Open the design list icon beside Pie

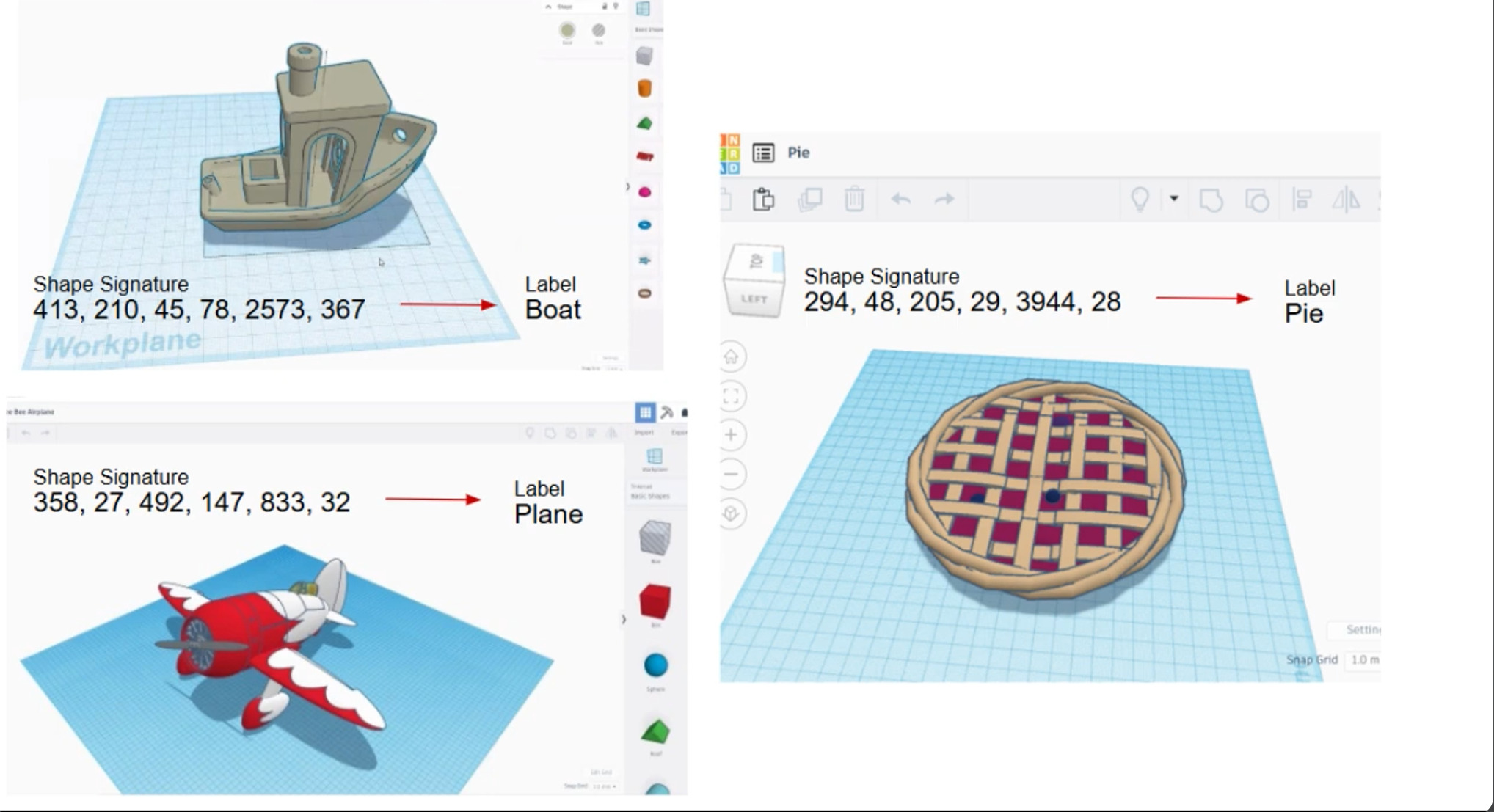763,153
